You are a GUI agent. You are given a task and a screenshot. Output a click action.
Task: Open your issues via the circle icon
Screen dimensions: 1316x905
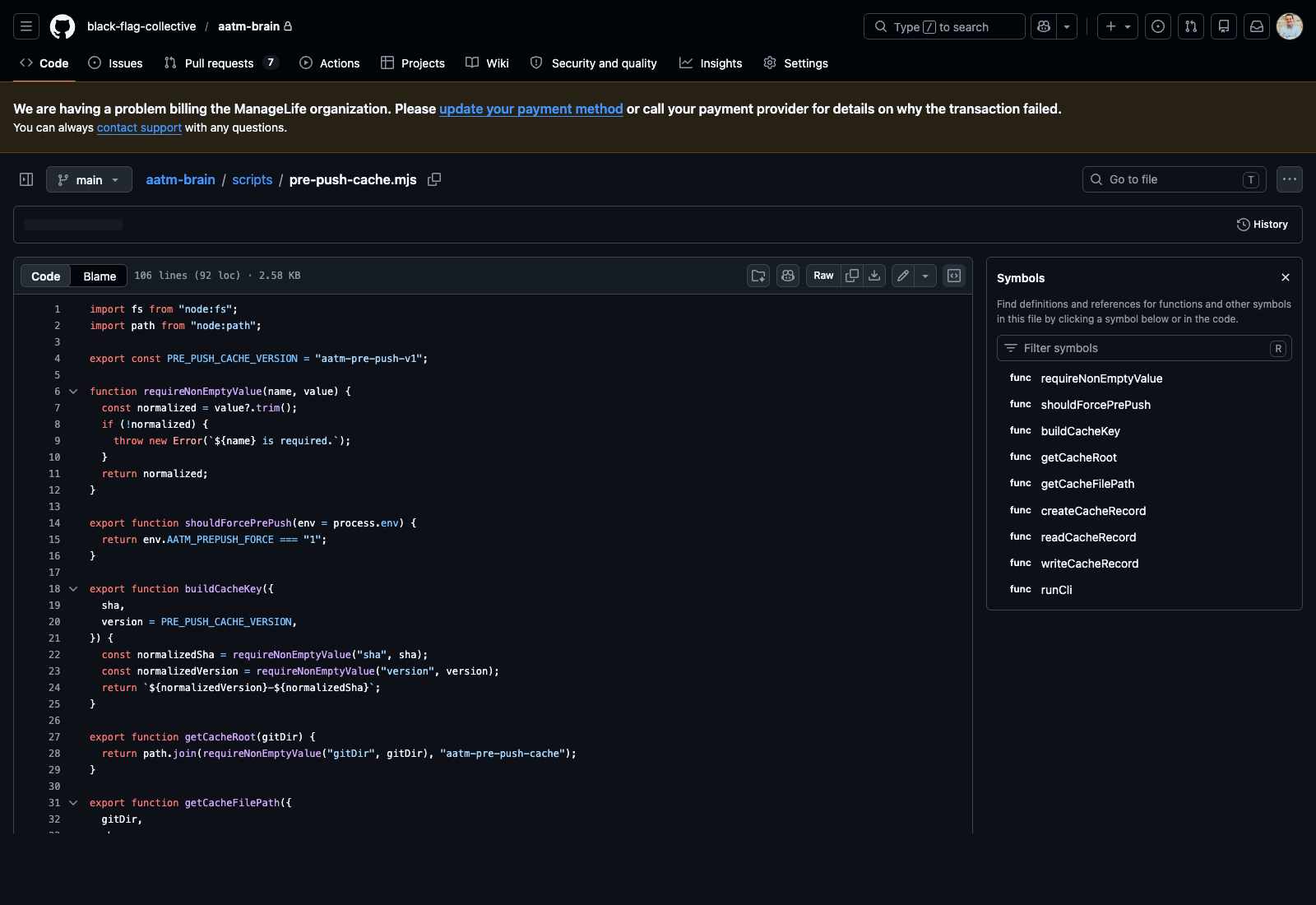(1158, 26)
